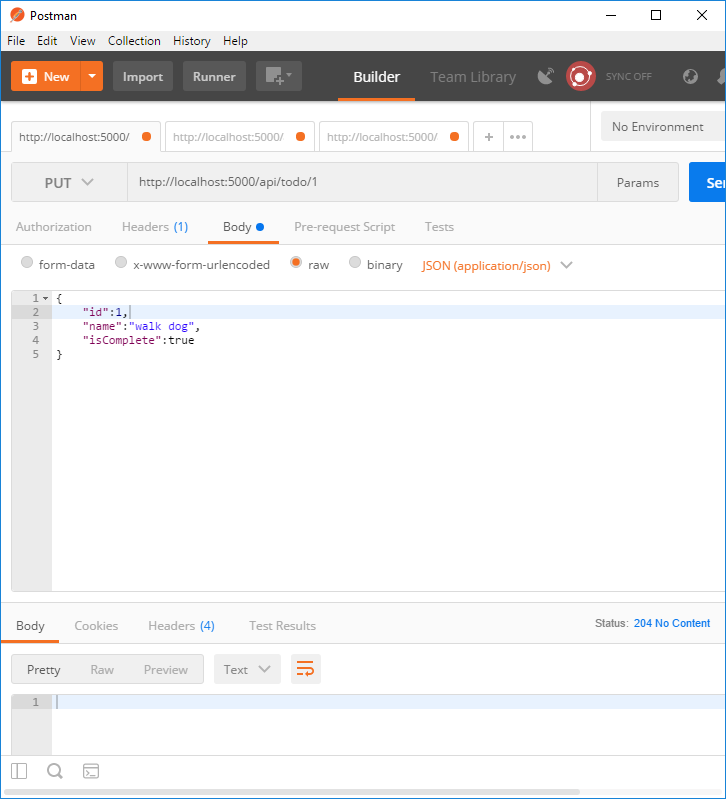Open the response Cookies tab
This screenshot has width=726, height=799.
(x=96, y=626)
